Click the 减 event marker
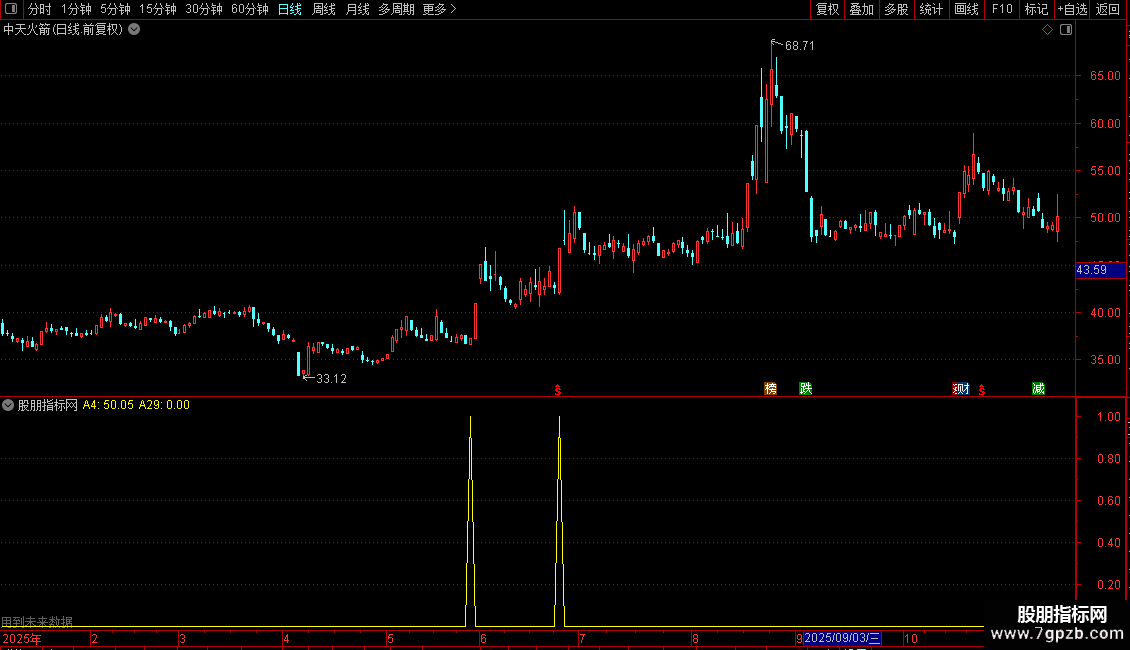1130x650 pixels. coord(1038,388)
